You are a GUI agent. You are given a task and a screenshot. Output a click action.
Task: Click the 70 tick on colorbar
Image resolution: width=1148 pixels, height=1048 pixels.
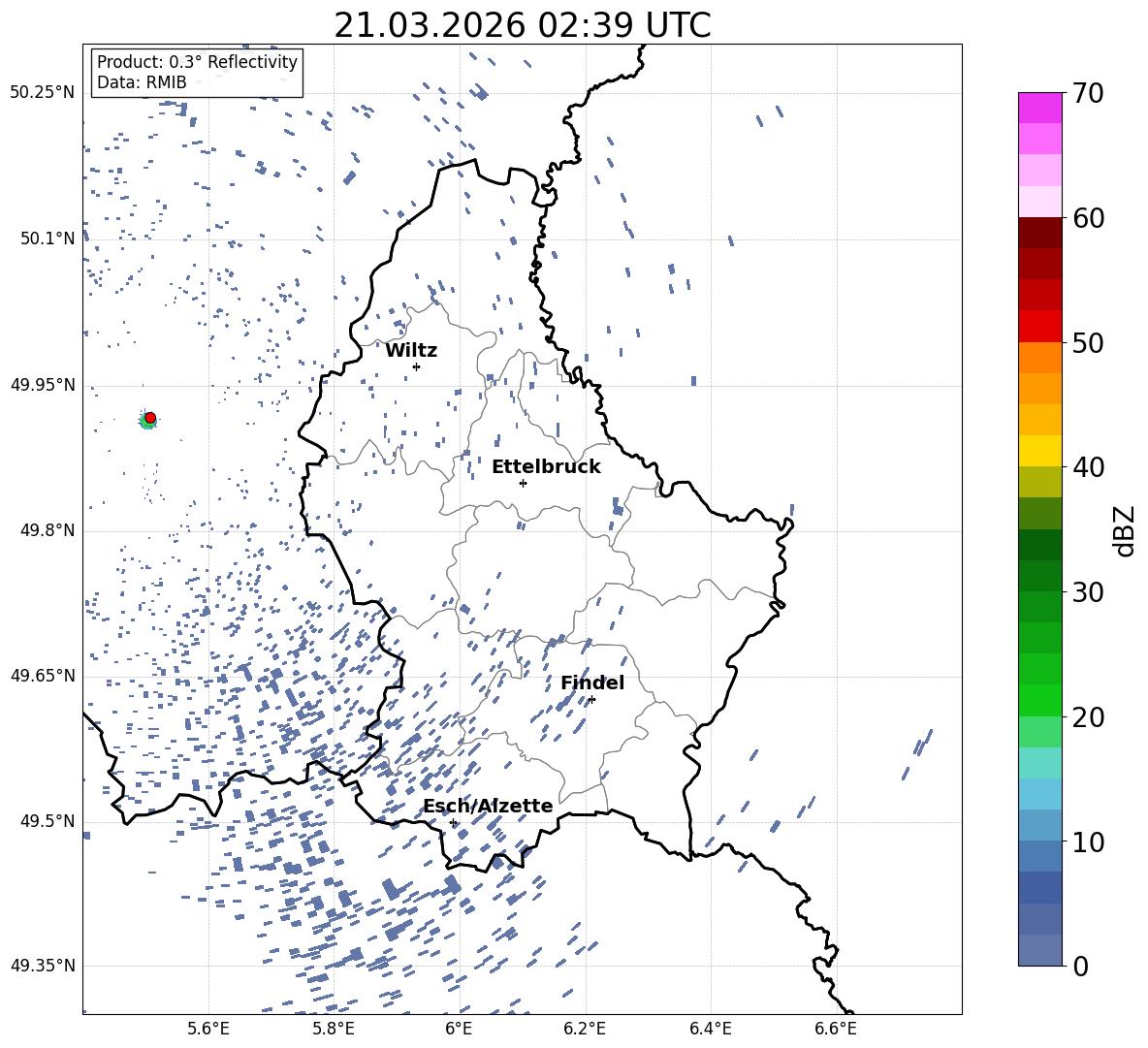(x=1088, y=94)
